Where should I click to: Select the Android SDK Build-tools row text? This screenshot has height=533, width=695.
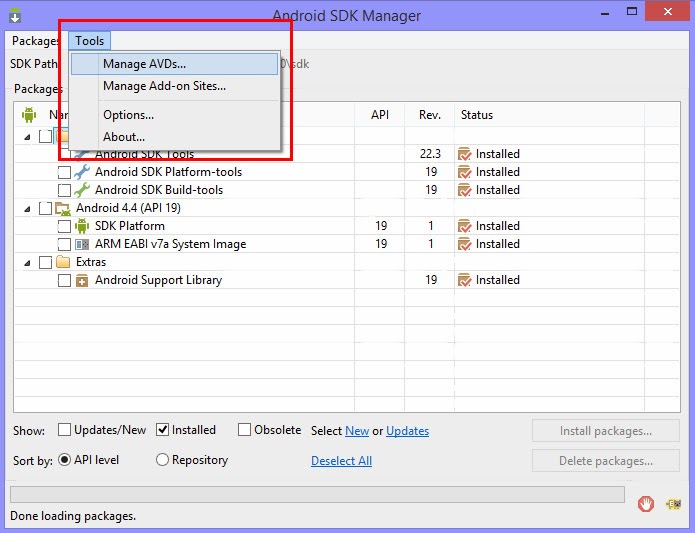click(159, 190)
